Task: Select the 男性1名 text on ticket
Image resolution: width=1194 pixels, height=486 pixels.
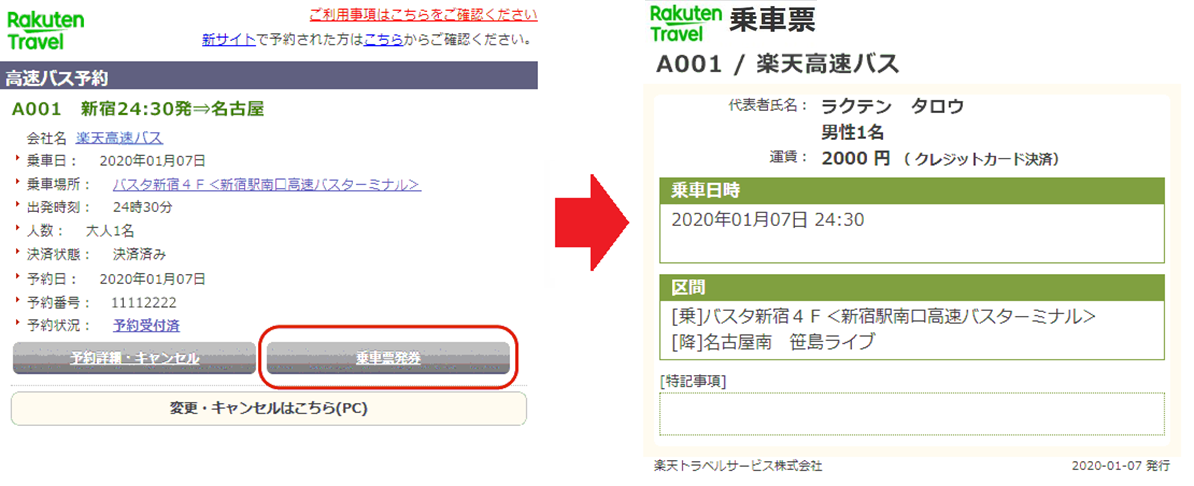Action: click(x=852, y=133)
